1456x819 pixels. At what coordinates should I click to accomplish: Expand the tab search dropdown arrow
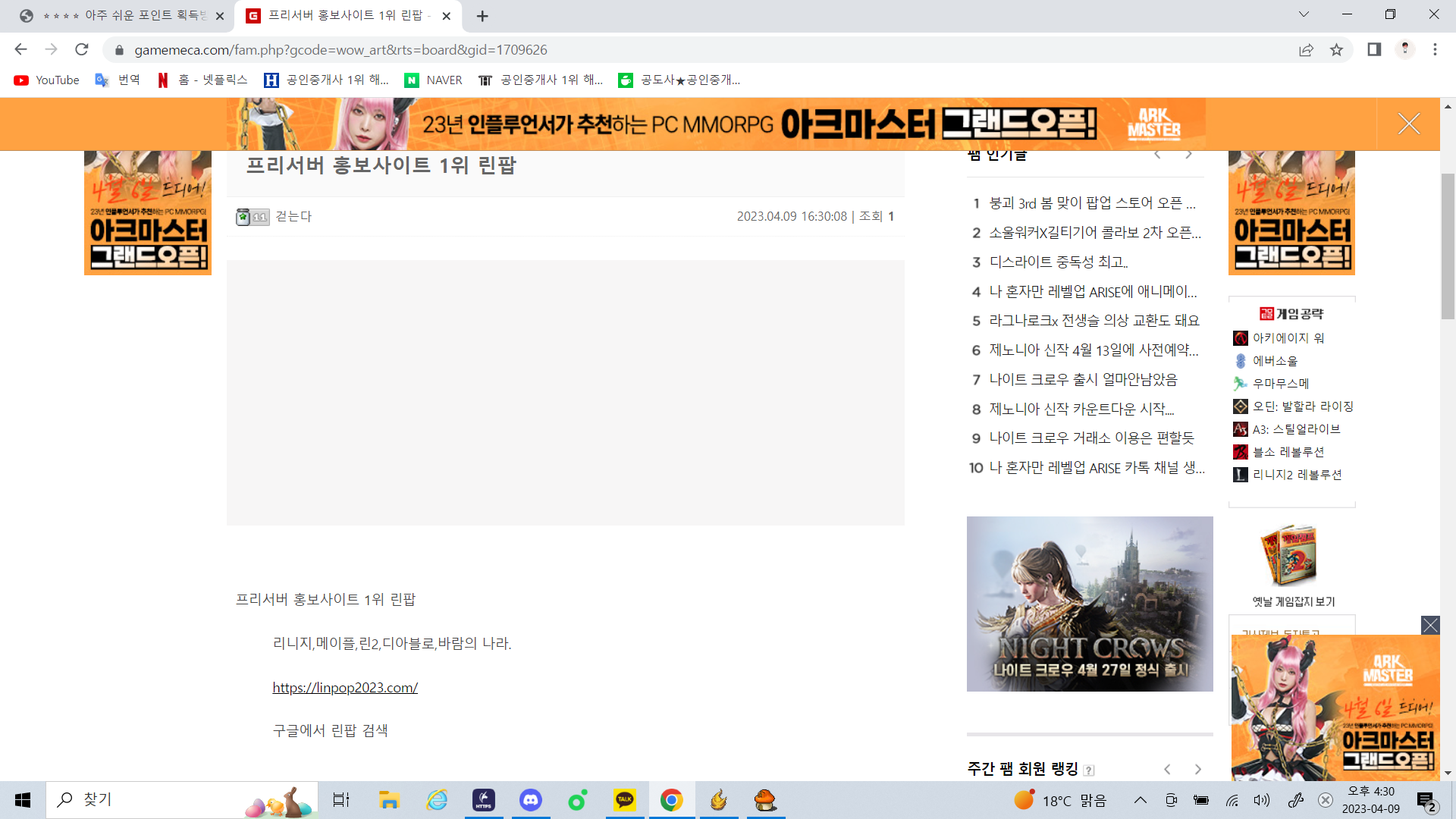(x=1304, y=14)
